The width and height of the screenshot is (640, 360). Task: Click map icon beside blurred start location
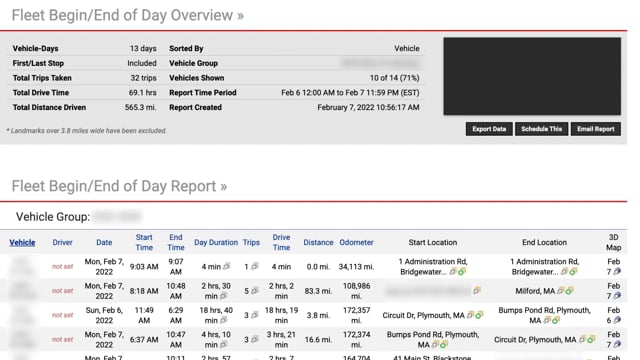point(476,291)
